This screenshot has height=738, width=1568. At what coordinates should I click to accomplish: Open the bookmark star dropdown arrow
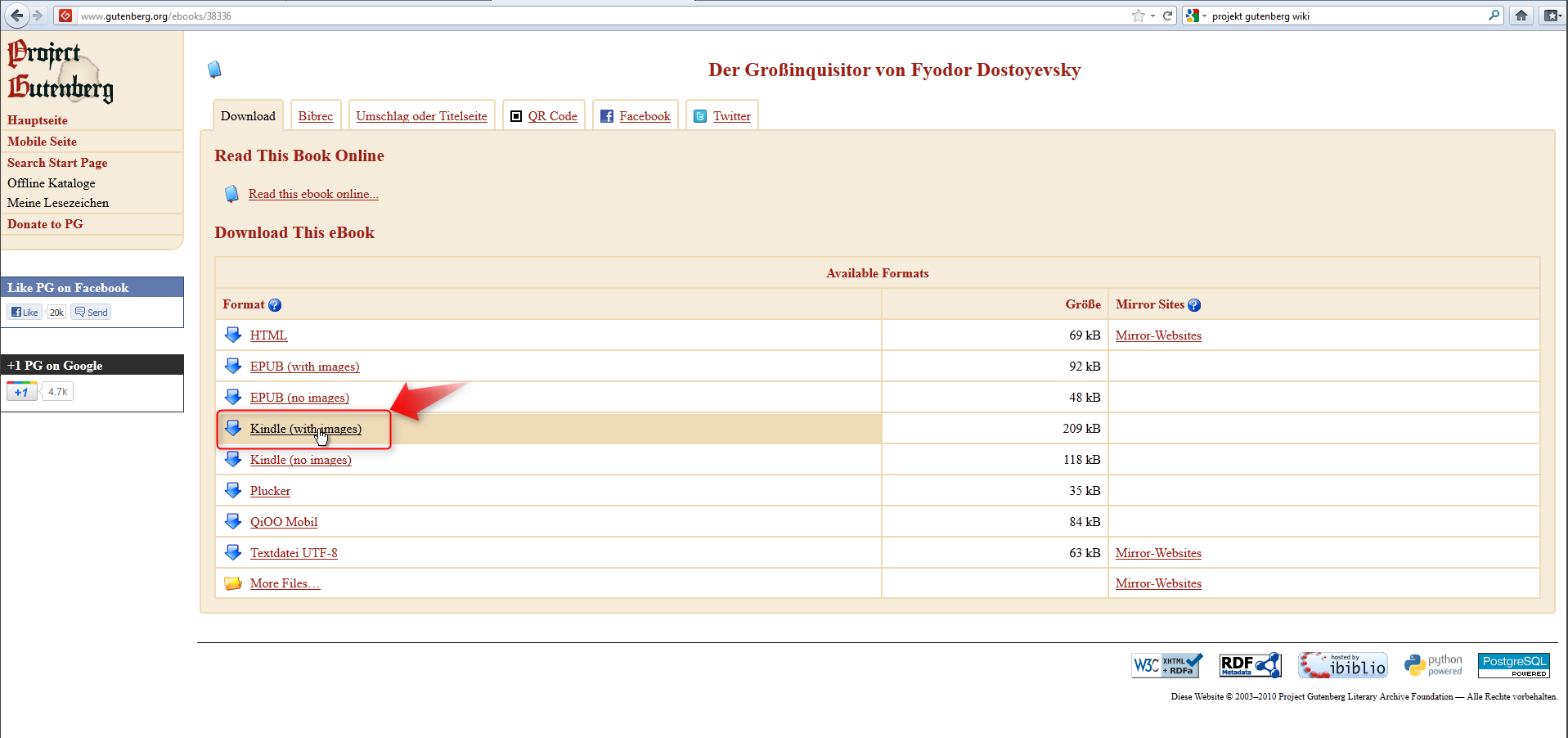(1152, 16)
